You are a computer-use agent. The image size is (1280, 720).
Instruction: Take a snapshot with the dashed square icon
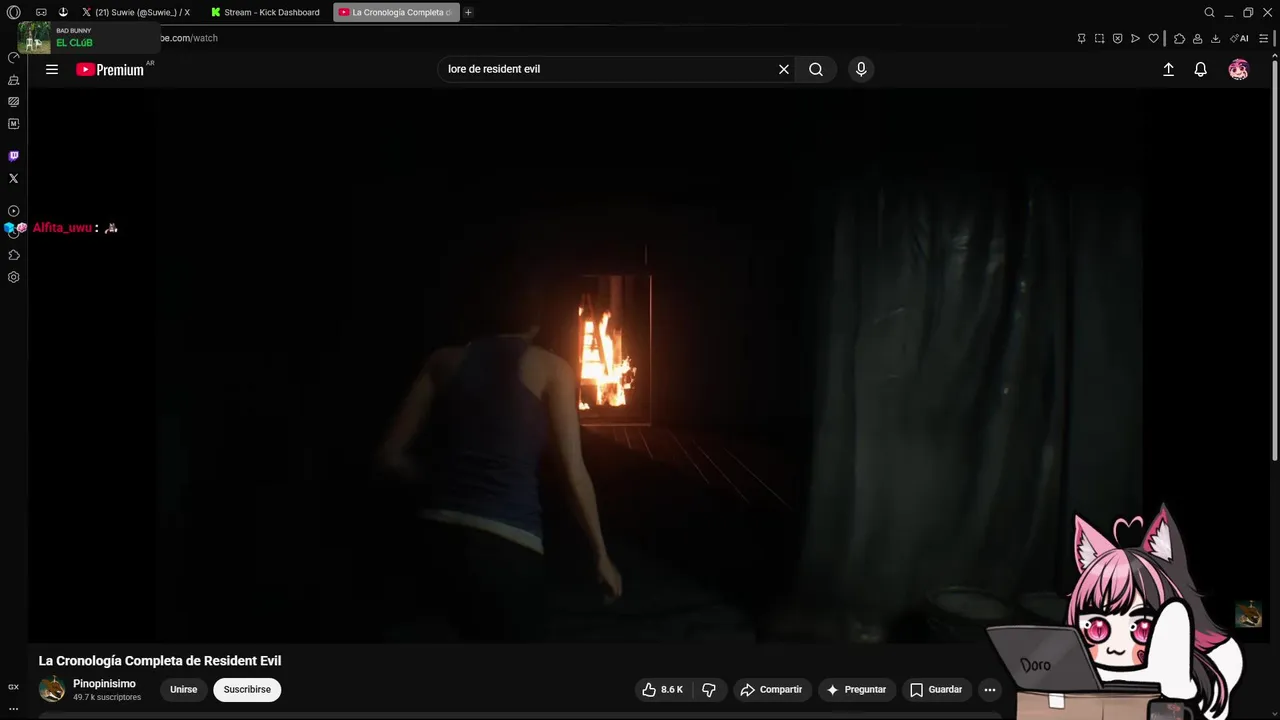coord(1099,38)
